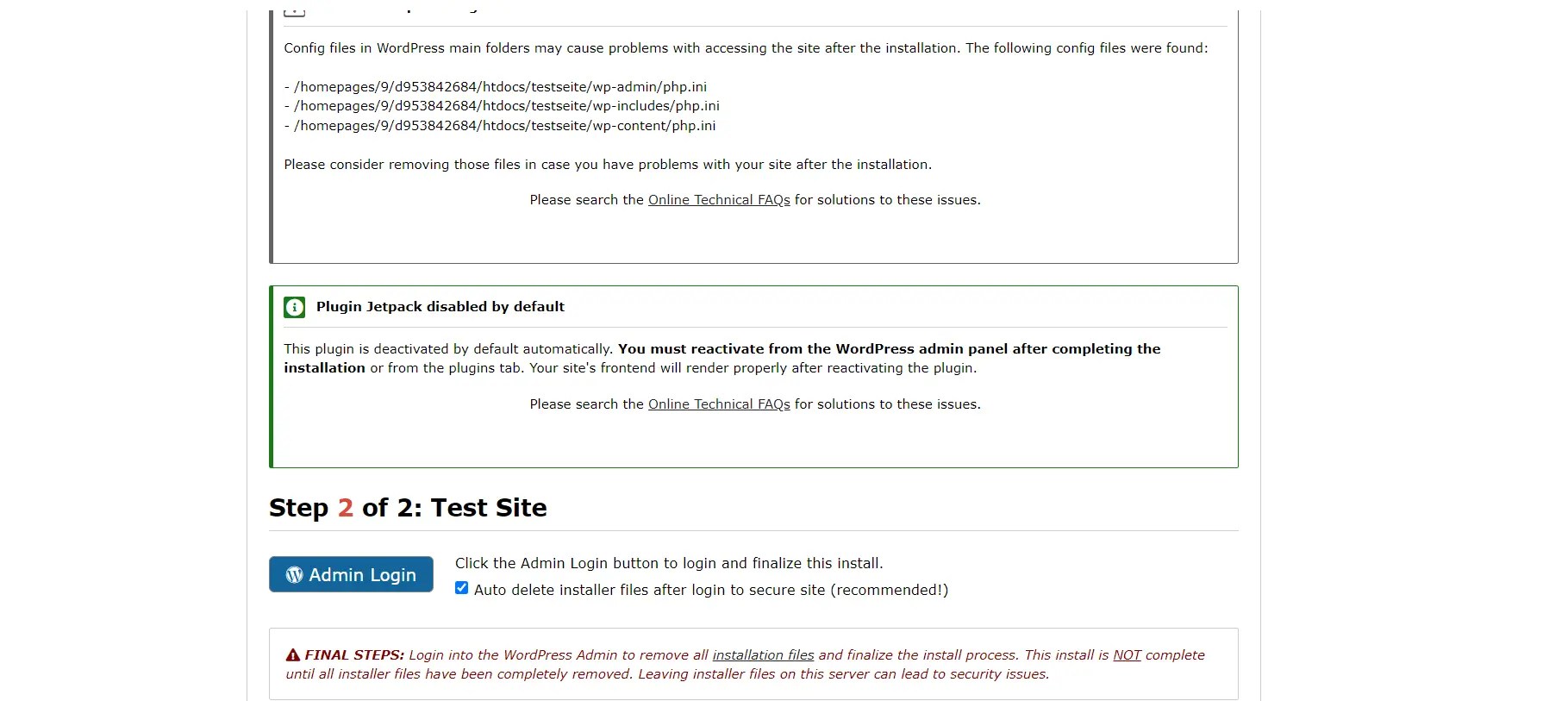This screenshot has height=701, width=1568.
Task: Click the Admin Login button
Action: 351,574
